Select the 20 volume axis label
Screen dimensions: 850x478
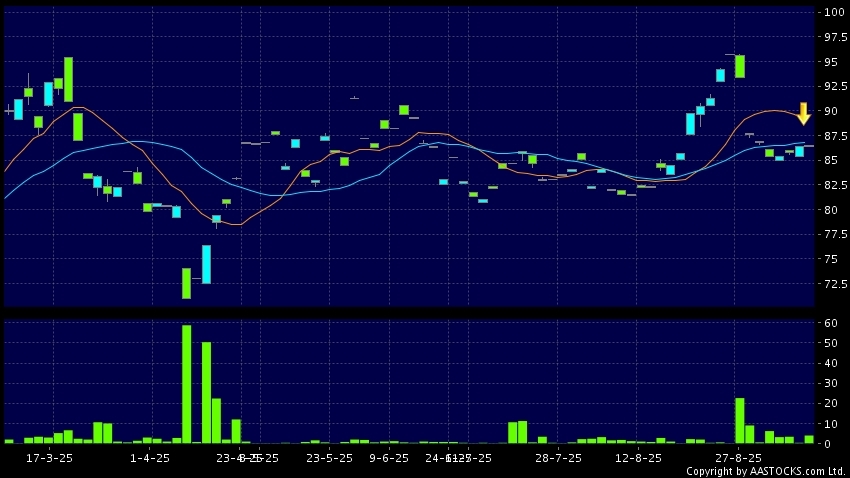pyautogui.click(x=830, y=404)
